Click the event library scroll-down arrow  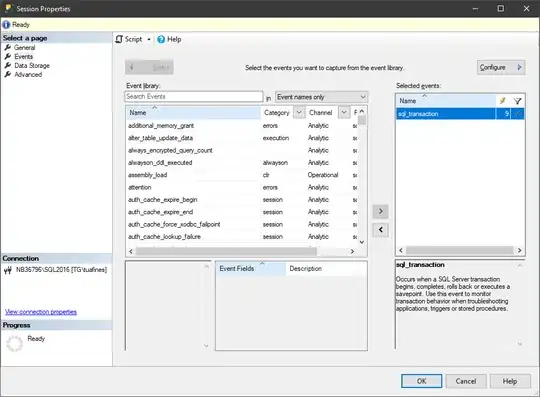(x=362, y=242)
